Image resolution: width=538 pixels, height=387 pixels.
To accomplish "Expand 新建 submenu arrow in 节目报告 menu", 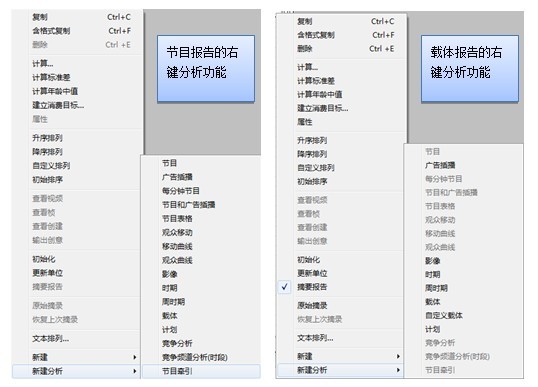I will [135, 357].
